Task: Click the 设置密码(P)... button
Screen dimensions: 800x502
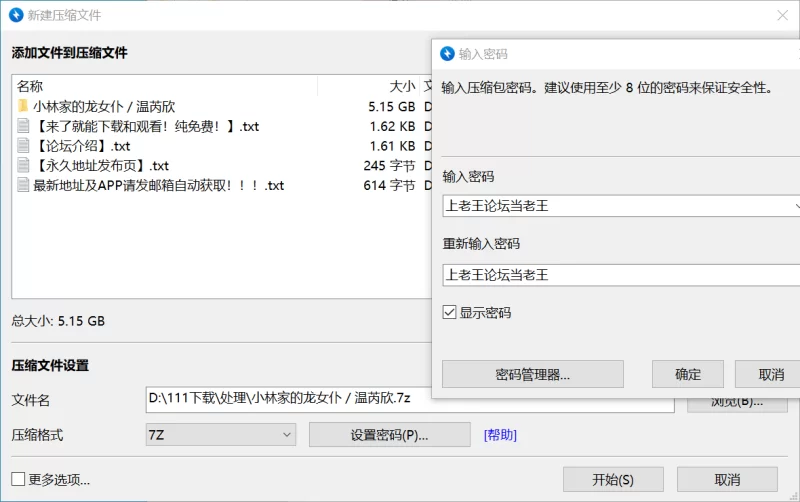Action: (389, 435)
